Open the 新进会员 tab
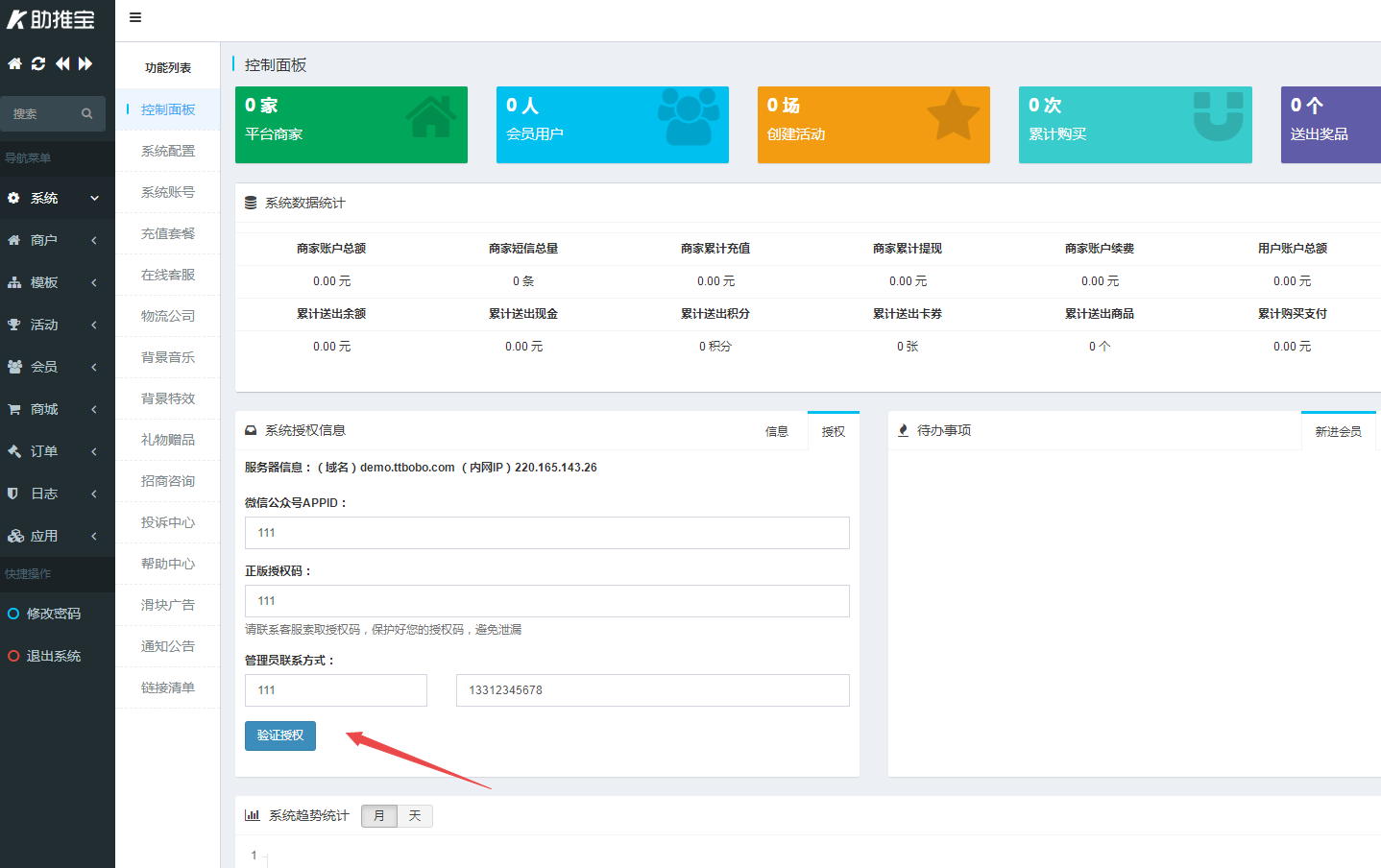The image size is (1381, 868). (x=1339, y=431)
